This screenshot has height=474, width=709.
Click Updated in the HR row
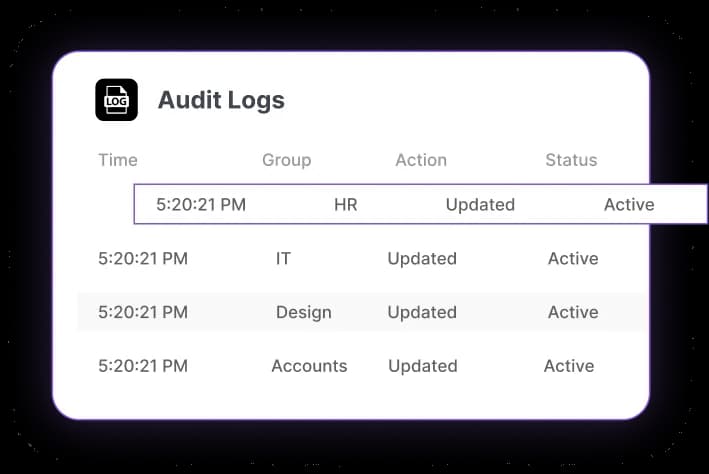tap(480, 205)
